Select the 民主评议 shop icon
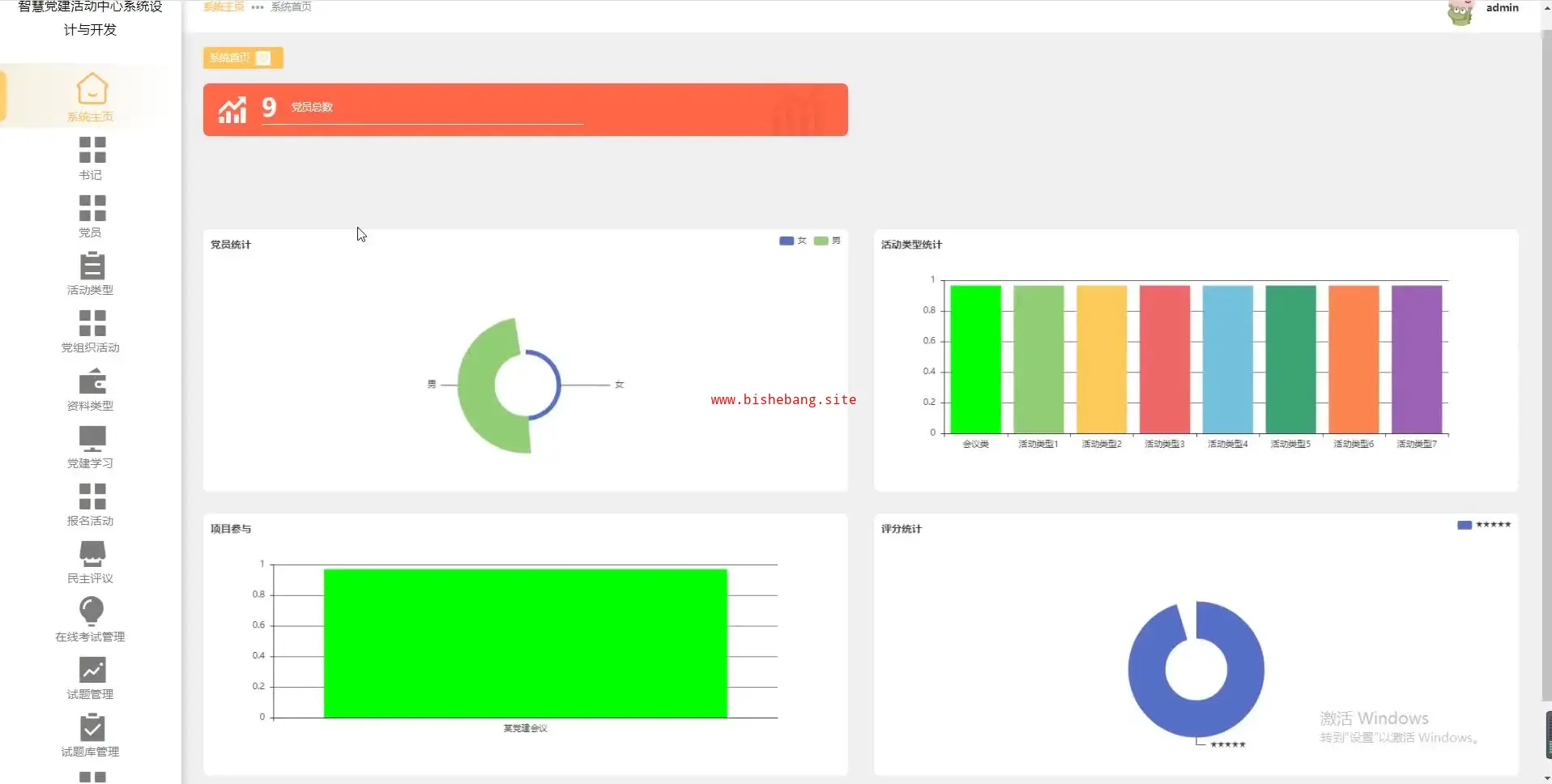This screenshot has height=784, width=1552. 92,553
